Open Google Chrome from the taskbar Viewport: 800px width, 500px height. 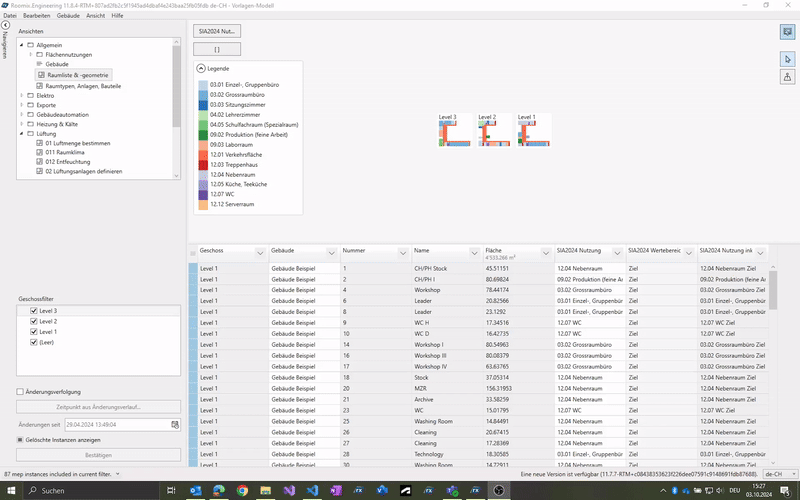tap(242, 491)
